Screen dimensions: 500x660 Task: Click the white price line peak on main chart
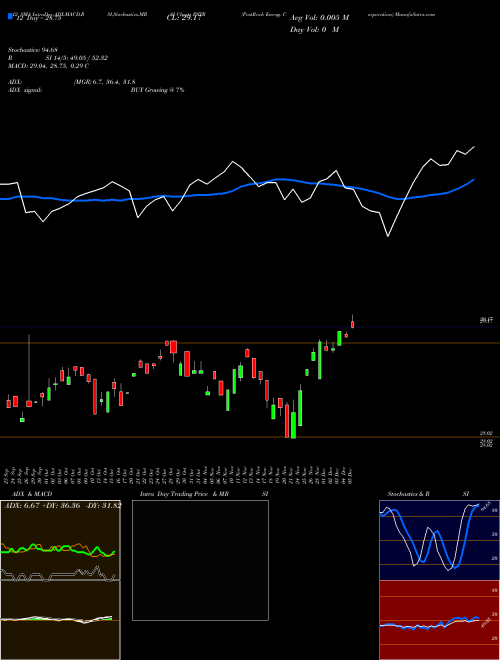[x=474, y=147]
